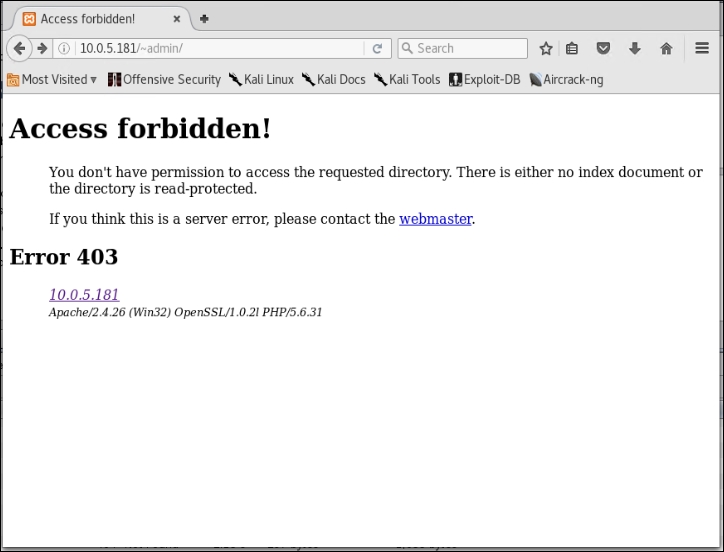The width and height of the screenshot is (724, 552).
Task: Click the address bar URL field
Action: click(221, 48)
